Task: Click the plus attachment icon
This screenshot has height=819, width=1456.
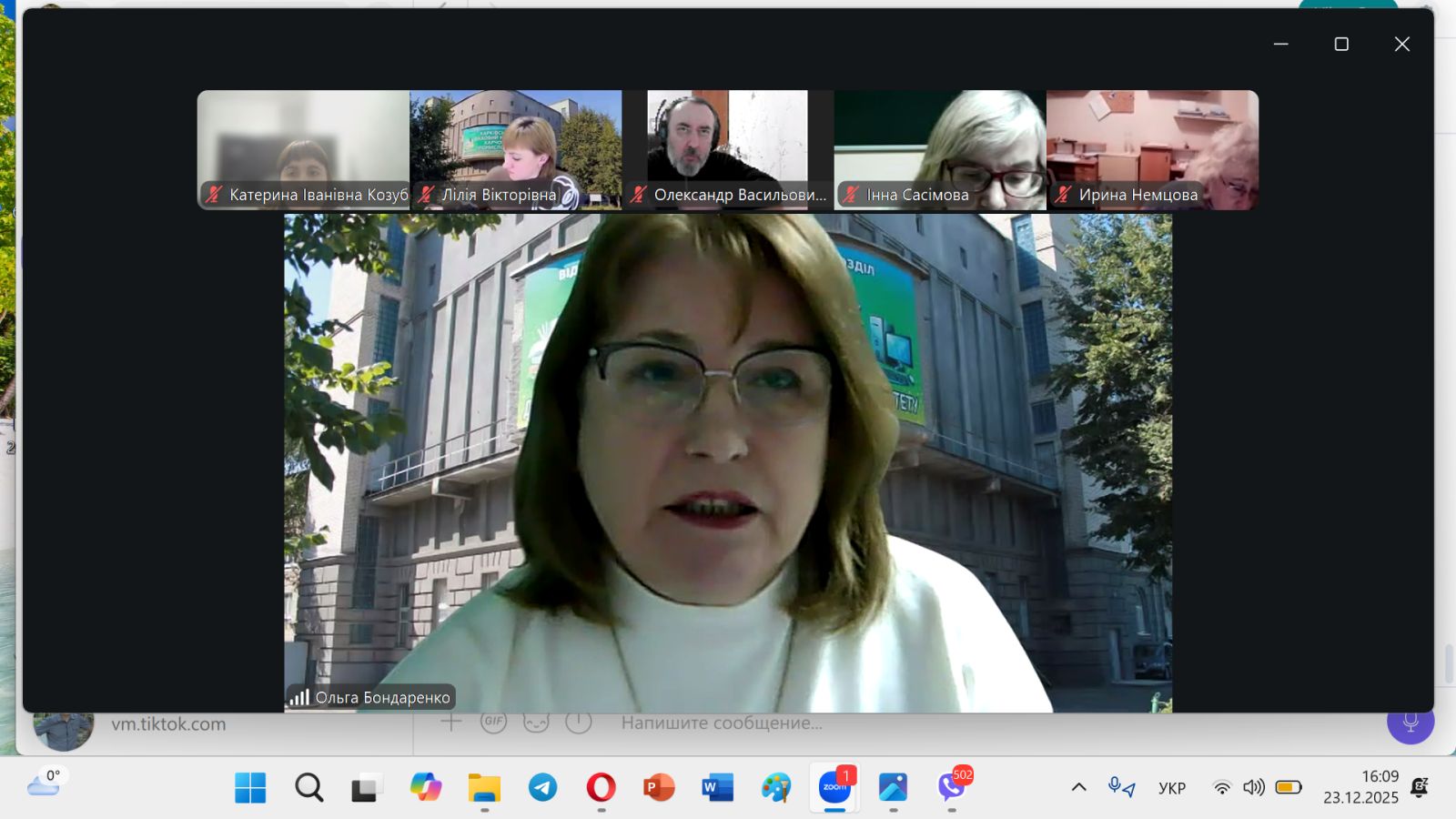Action: click(x=450, y=722)
